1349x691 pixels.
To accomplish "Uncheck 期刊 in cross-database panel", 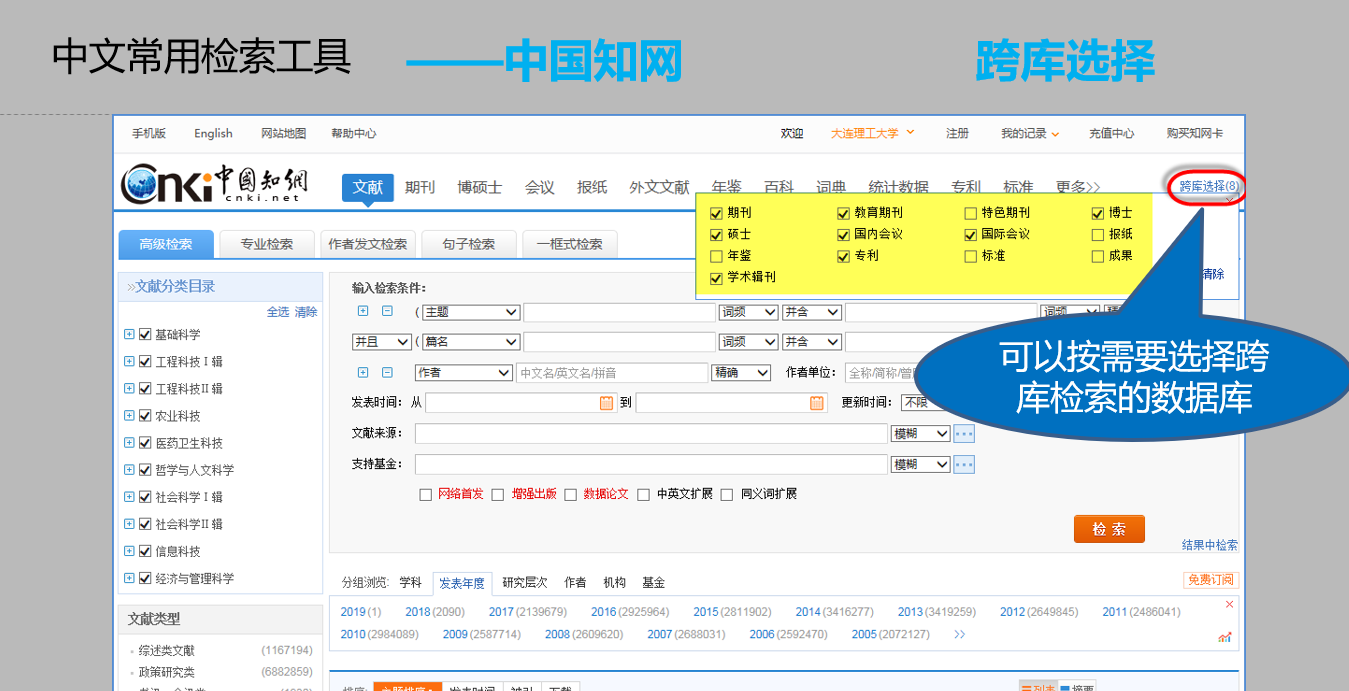I will [x=716, y=213].
